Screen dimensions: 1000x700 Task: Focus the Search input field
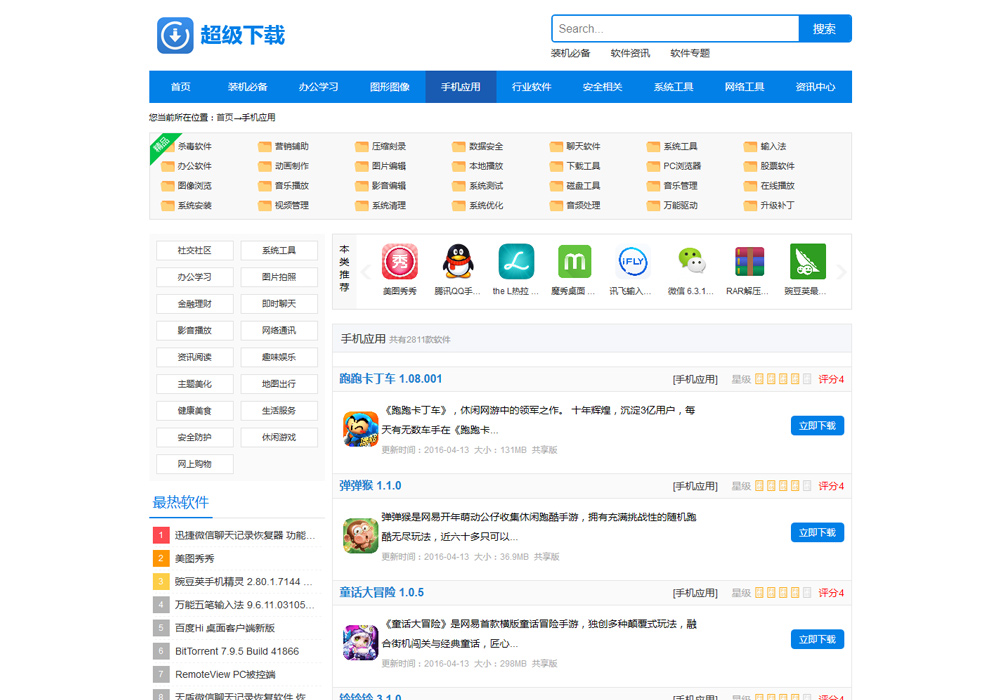pyautogui.click(x=675, y=29)
